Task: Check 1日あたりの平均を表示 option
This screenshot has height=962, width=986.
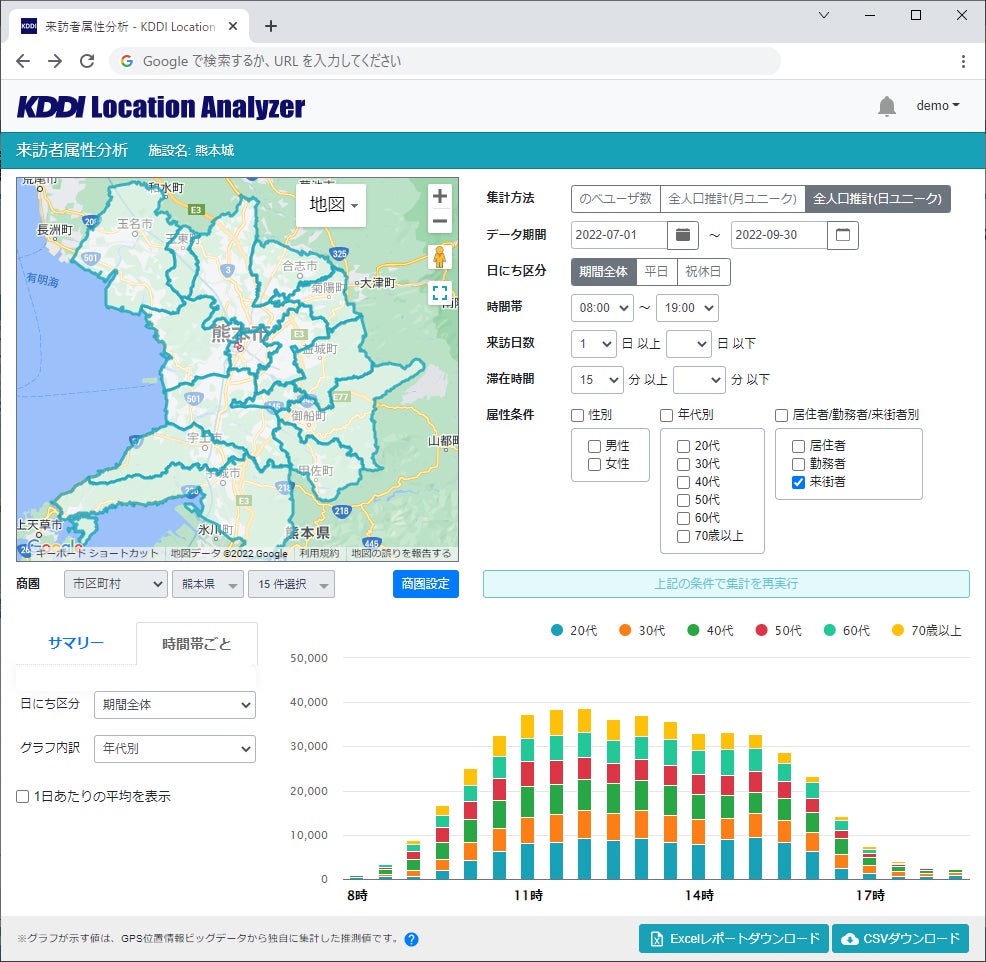Action: pyautogui.click(x=23, y=797)
